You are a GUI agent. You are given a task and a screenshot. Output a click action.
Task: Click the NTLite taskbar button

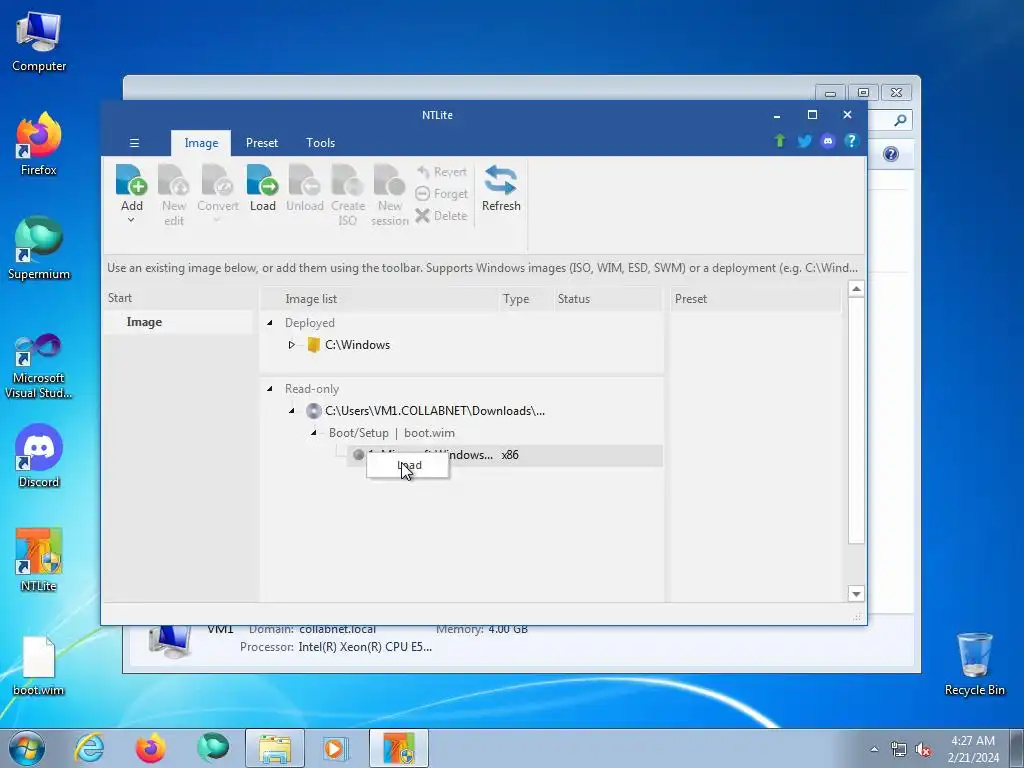tap(399, 748)
